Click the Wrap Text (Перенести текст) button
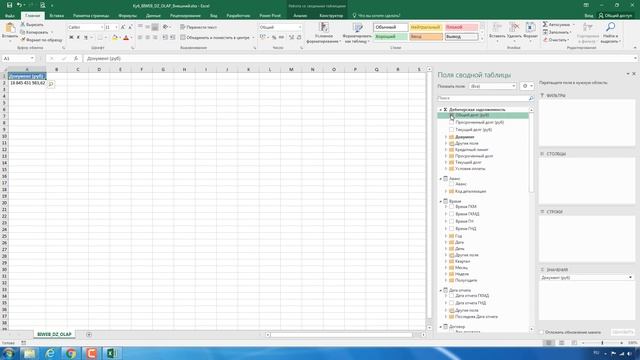Viewport: 640px width, 360px height. pos(199,27)
